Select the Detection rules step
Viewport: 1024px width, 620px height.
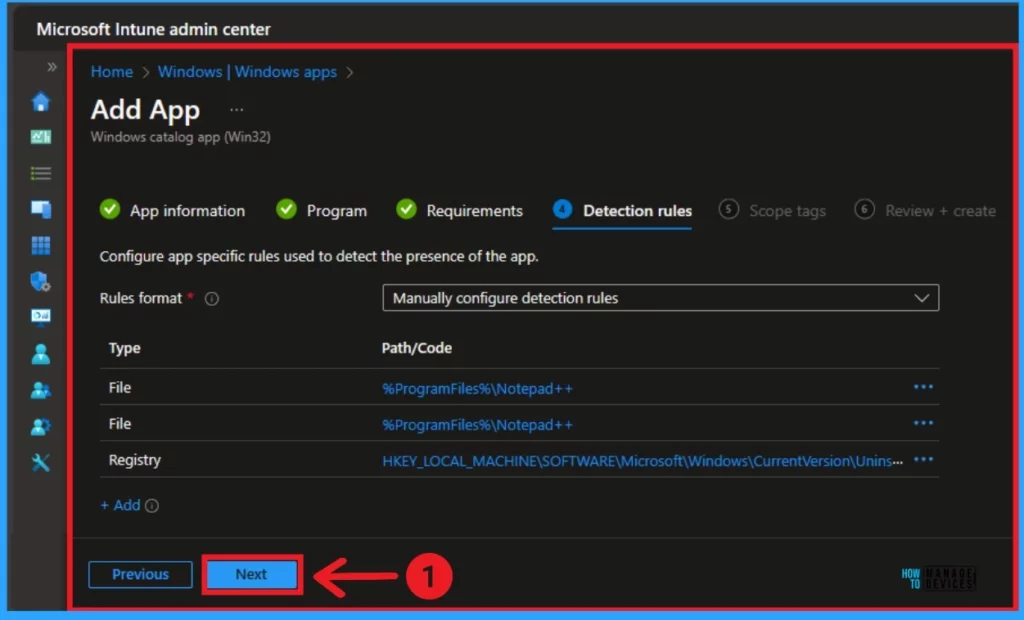pos(622,210)
